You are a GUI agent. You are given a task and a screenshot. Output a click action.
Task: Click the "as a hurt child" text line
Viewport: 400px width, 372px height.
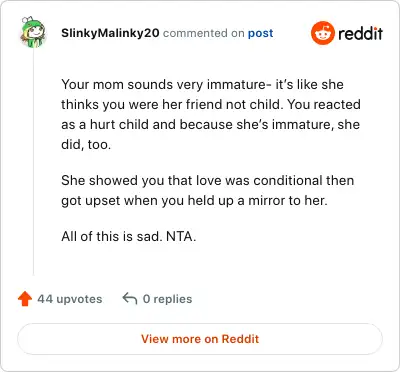click(x=211, y=124)
